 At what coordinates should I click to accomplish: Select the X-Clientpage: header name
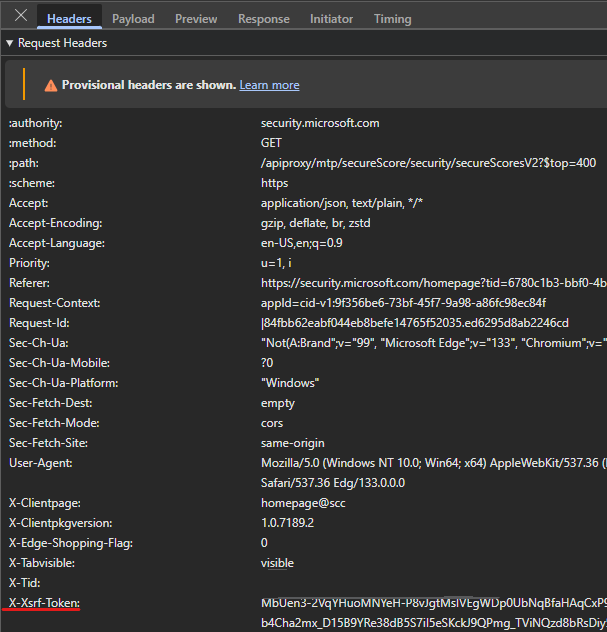[x=45, y=503]
